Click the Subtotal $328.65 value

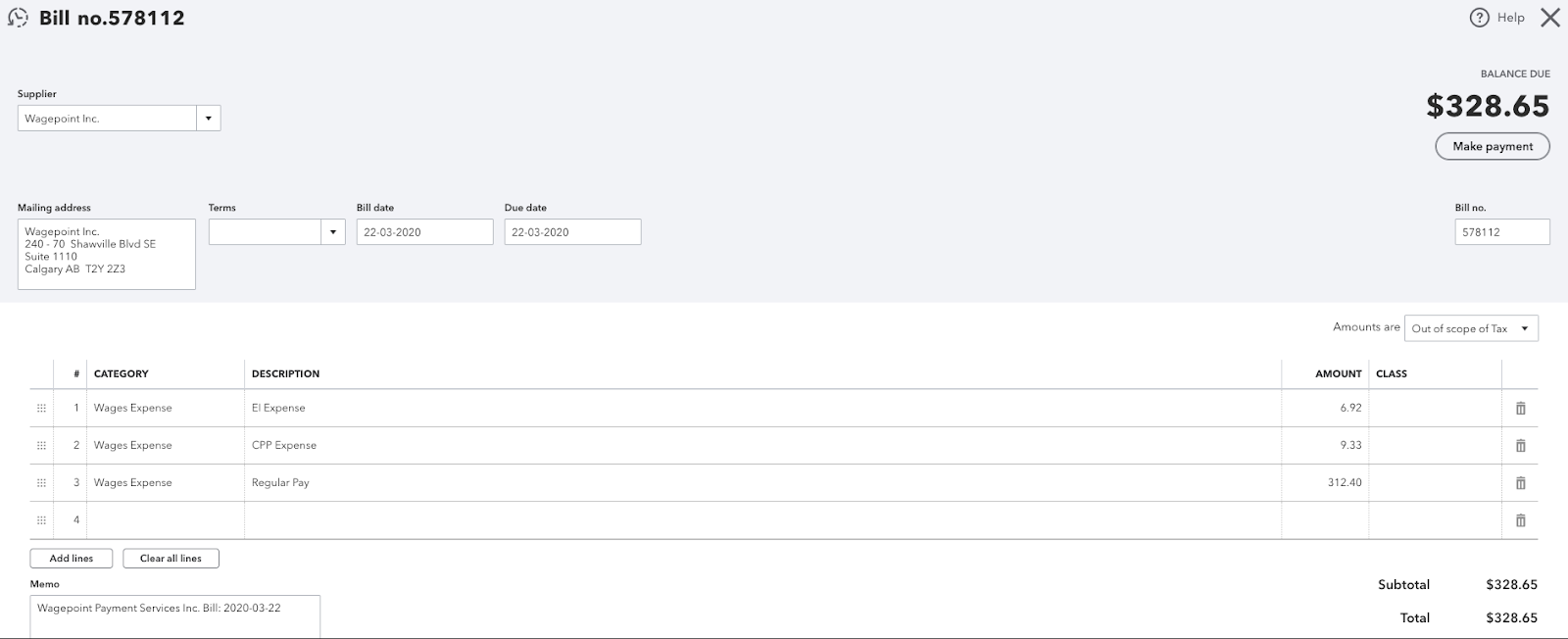click(x=1511, y=585)
